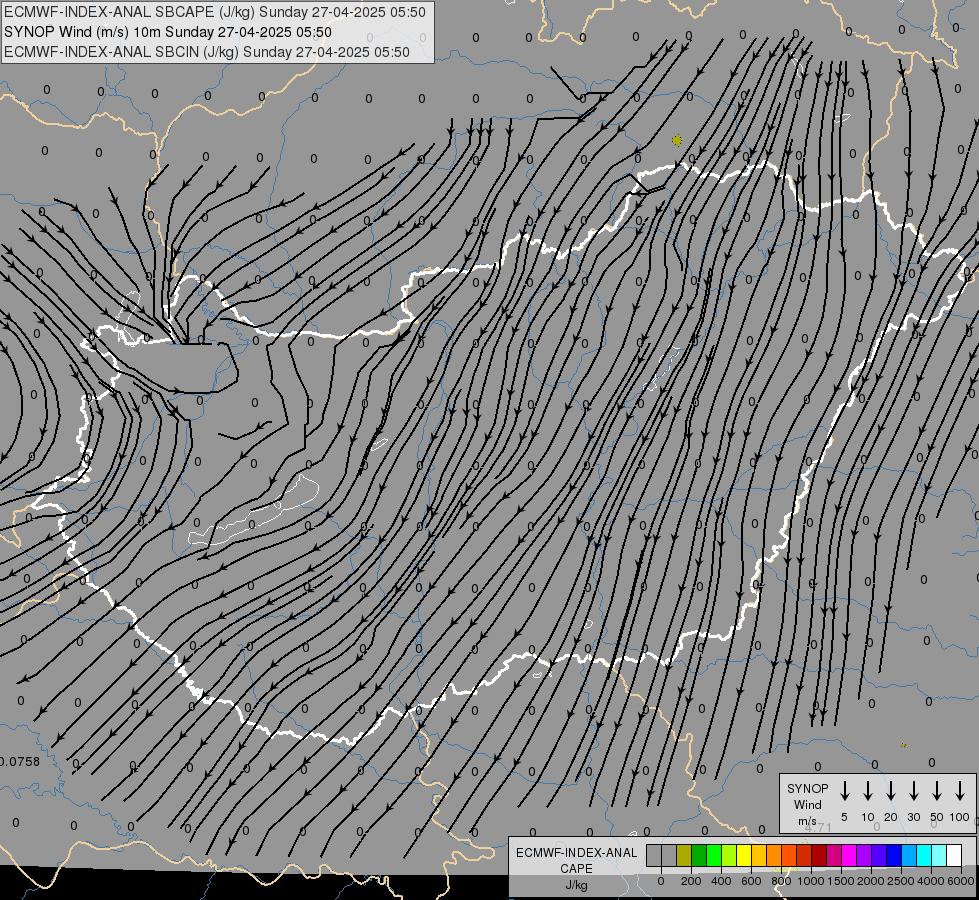Click the 1000 tick label on CAPE scale
Image resolution: width=979 pixels, height=900 pixels.
(x=811, y=881)
